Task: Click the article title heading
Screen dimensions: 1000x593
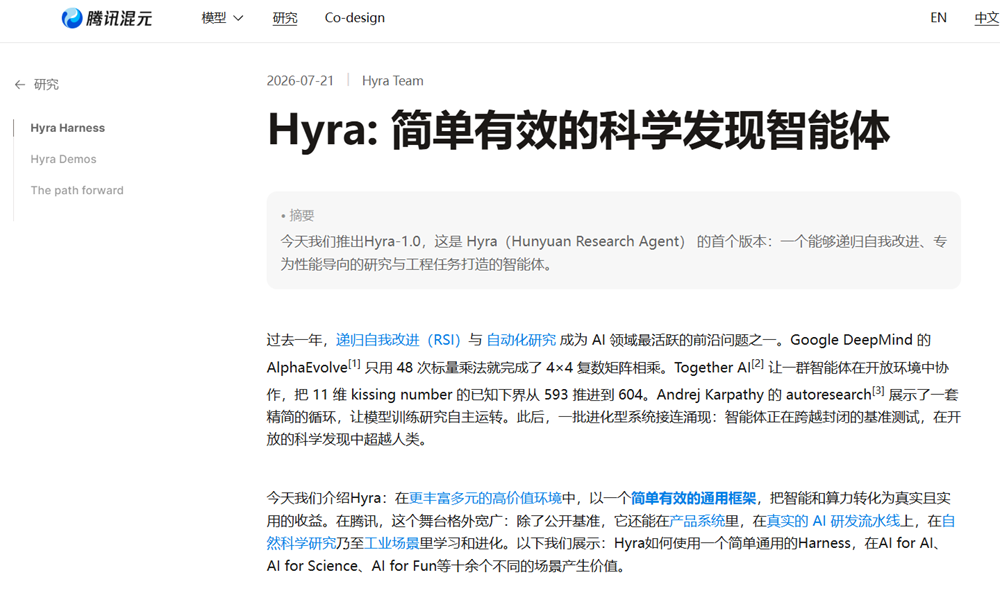Action: (x=578, y=131)
